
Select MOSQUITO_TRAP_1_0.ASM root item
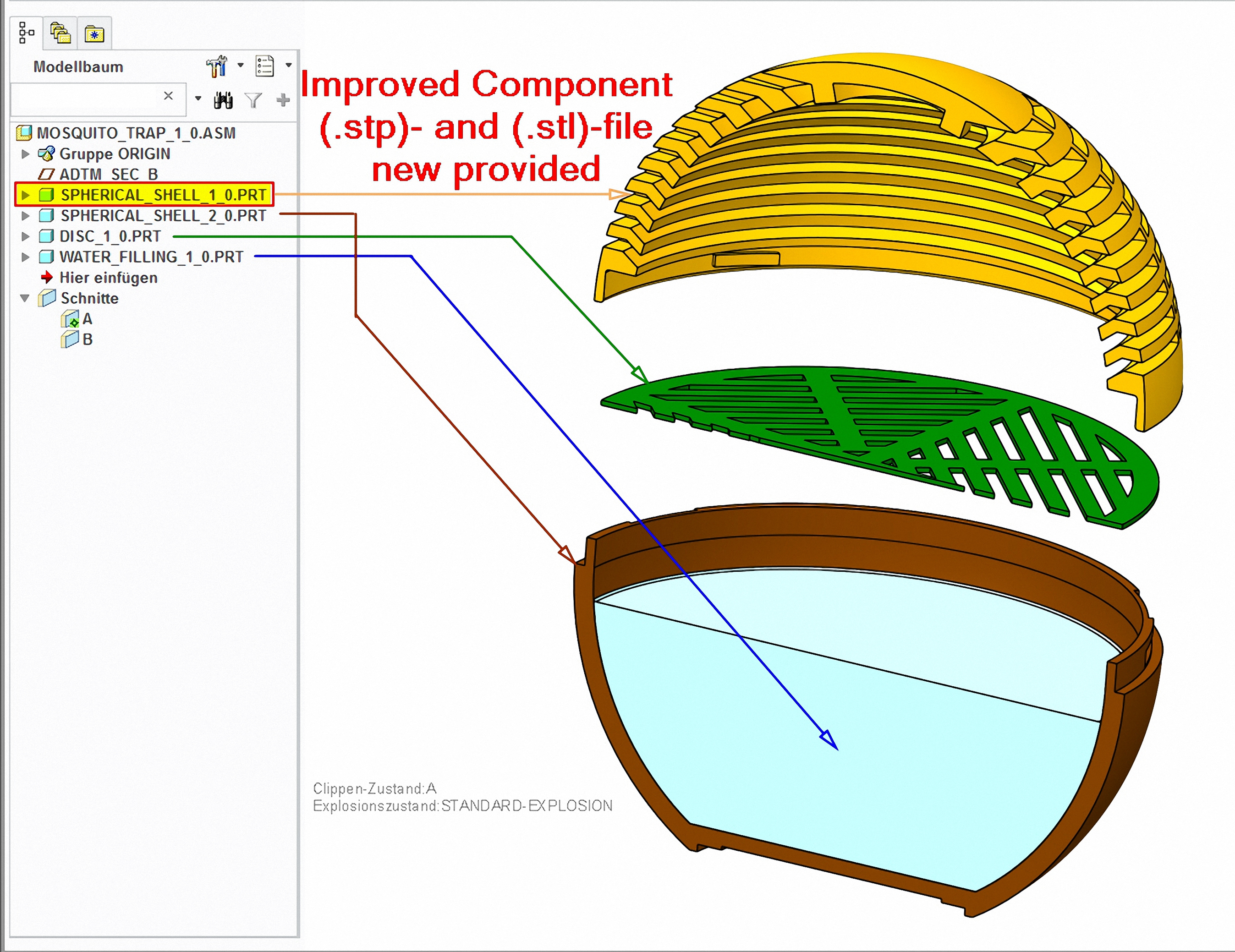pos(136,133)
